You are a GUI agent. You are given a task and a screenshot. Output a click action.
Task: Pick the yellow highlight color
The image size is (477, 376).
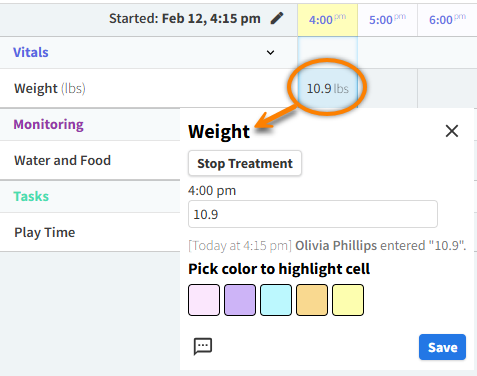pos(348,300)
